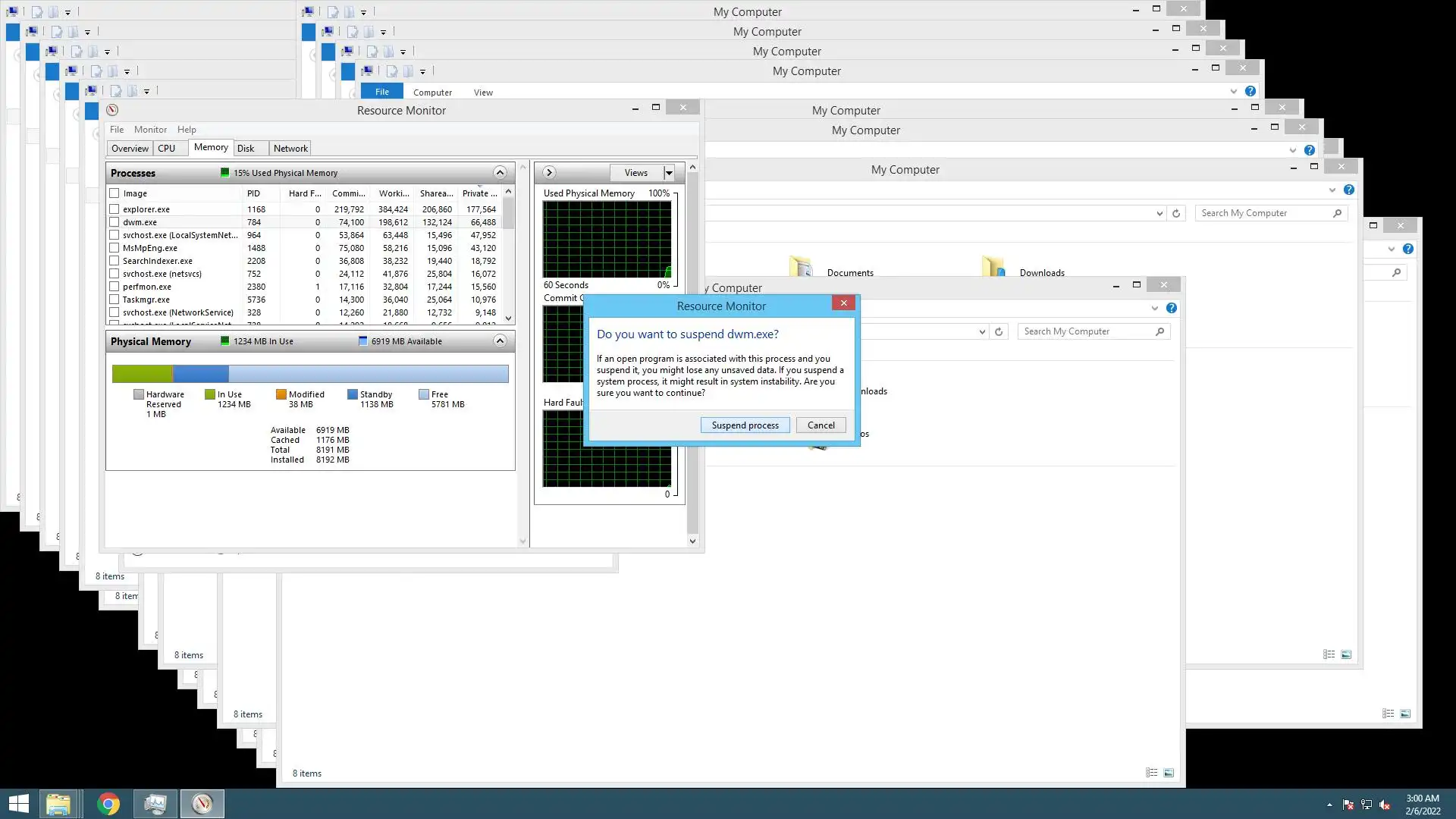Open the Views dropdown arrow

(x=669, y=173)
